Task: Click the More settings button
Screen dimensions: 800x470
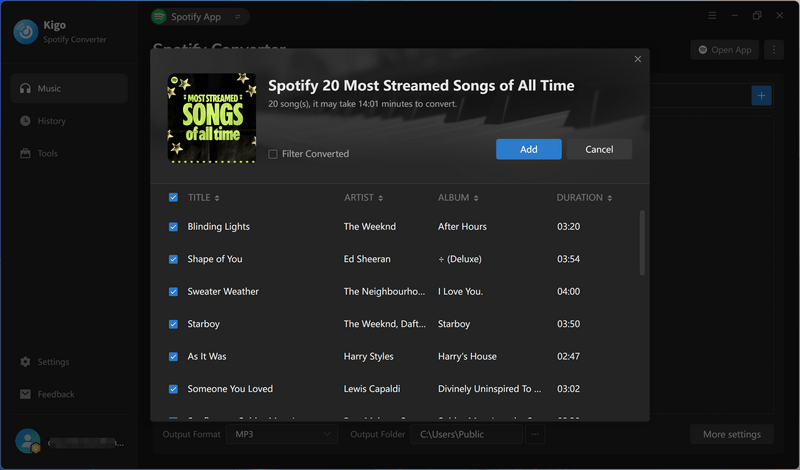Action: [732, 434]
